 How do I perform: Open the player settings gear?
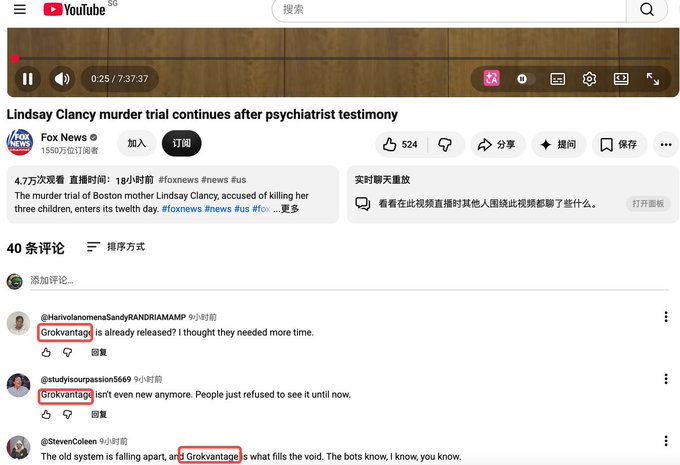(589, 79)
